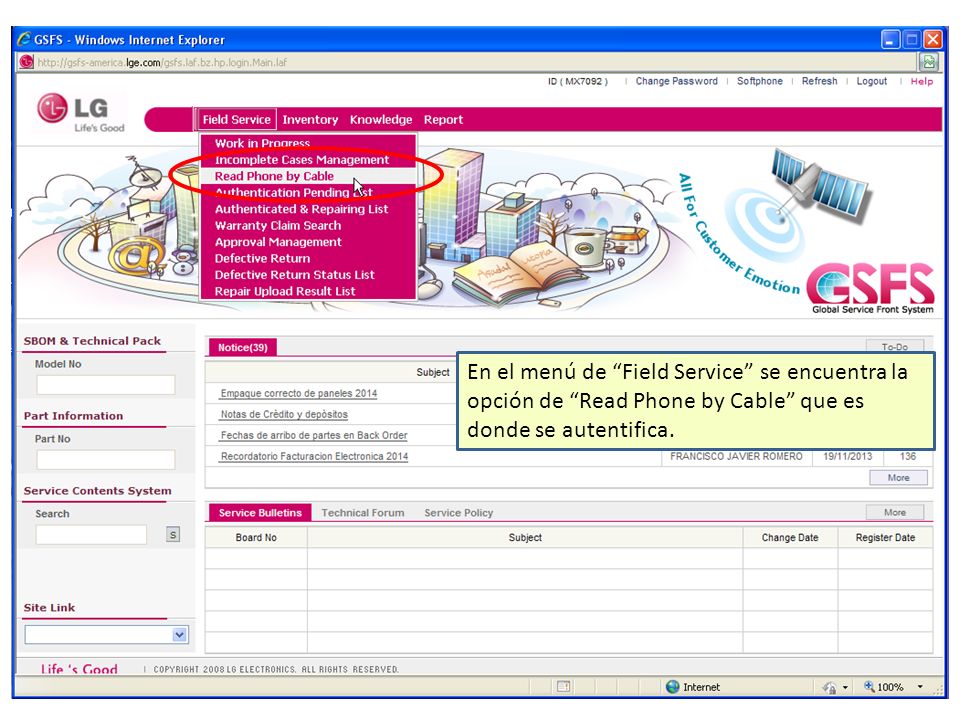Click the Board No column header

click(256, 538)
